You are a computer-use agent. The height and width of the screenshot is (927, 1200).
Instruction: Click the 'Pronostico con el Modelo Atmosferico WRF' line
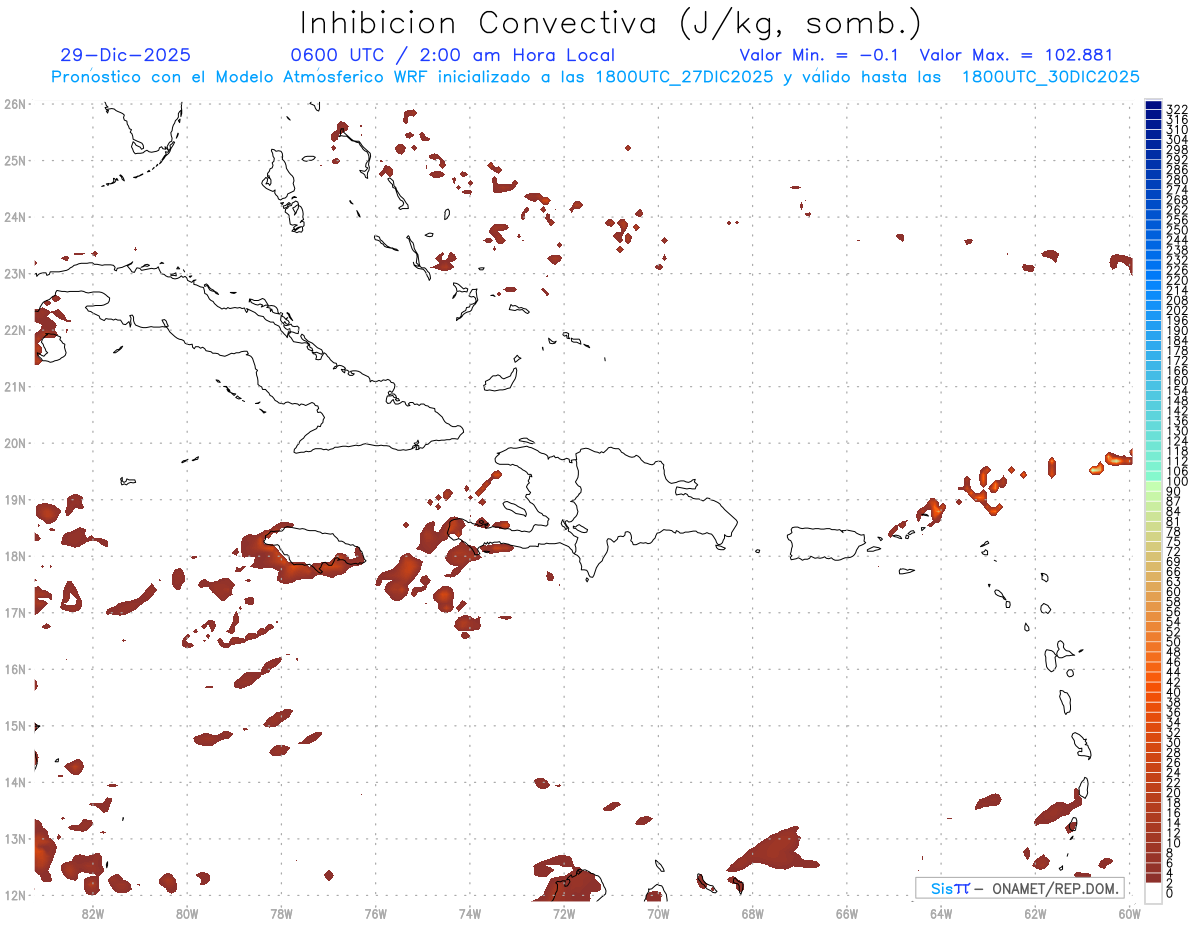coord(595,77)
